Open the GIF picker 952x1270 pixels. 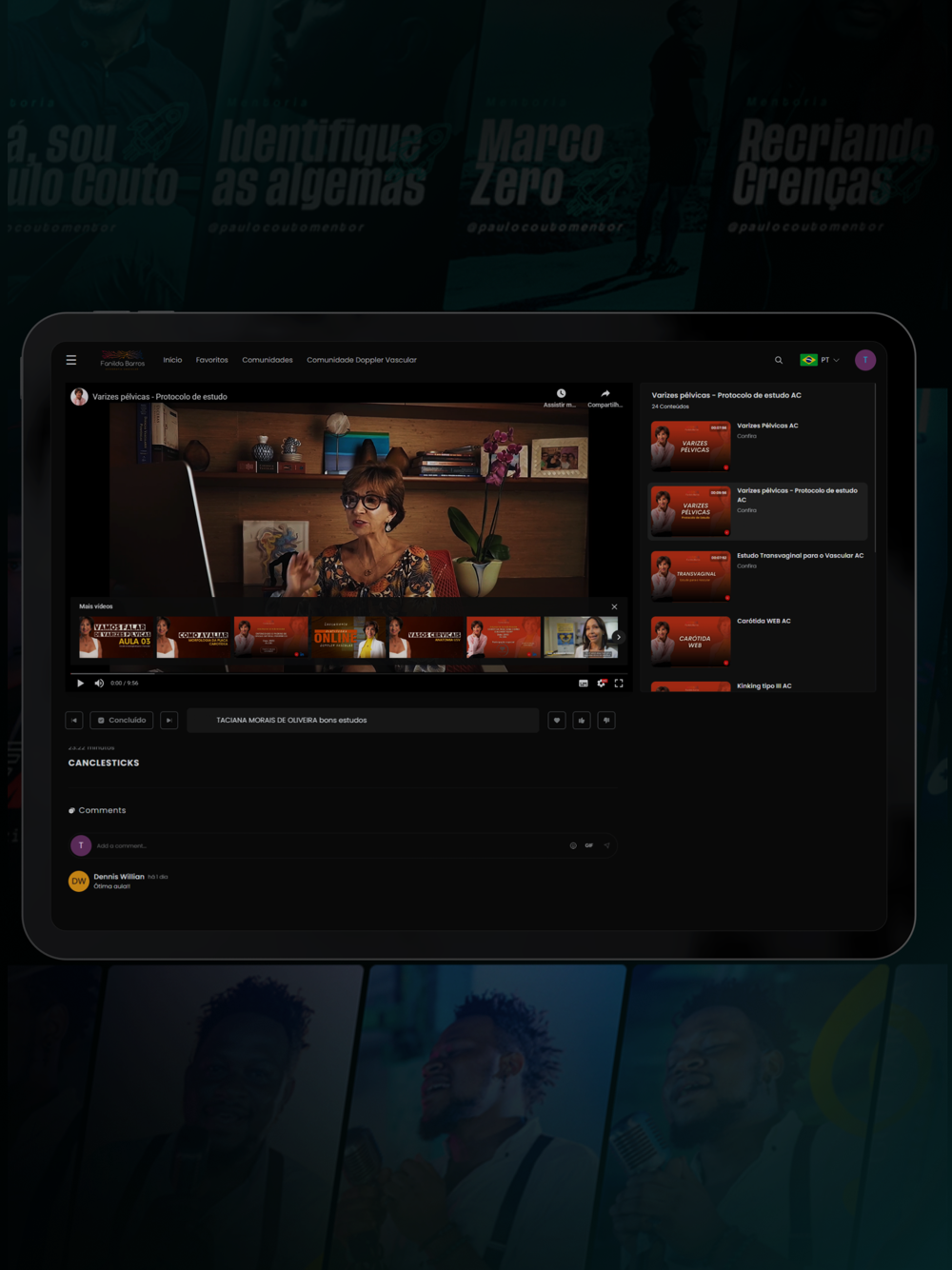coord(589,845)
